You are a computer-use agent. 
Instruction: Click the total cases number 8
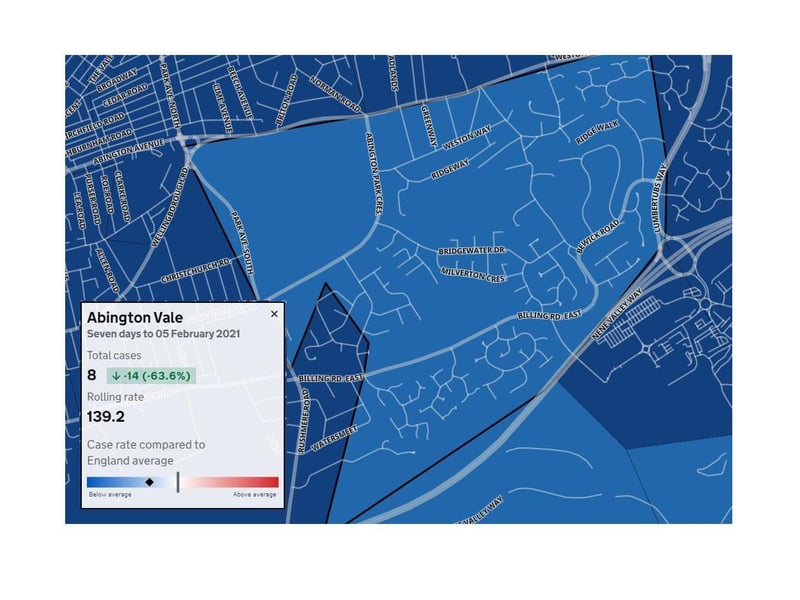(x=91, y=376)
